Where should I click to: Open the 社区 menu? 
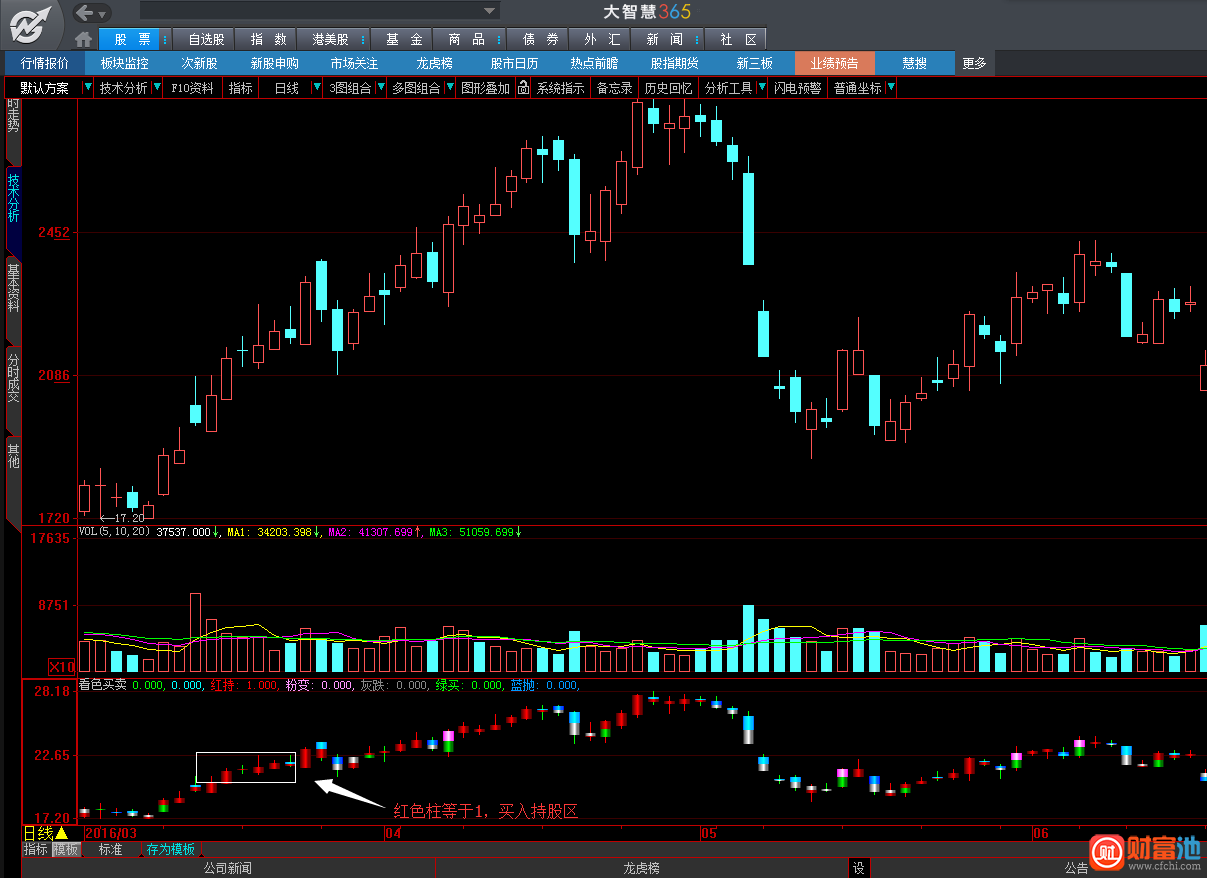coord(738,39)
